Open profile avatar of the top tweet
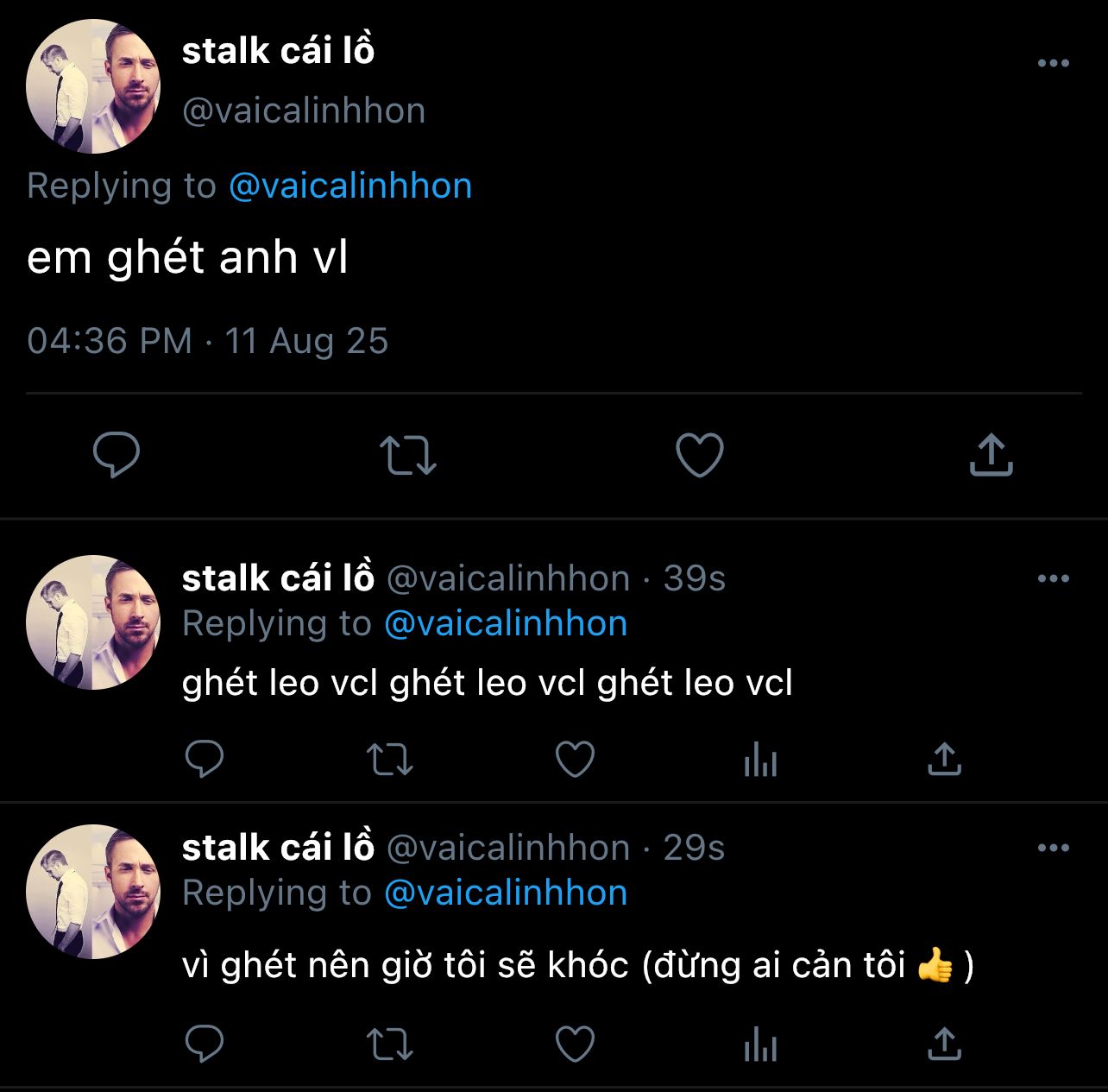The height and width of the screenshot is (1092, 1108). point(93,86)
